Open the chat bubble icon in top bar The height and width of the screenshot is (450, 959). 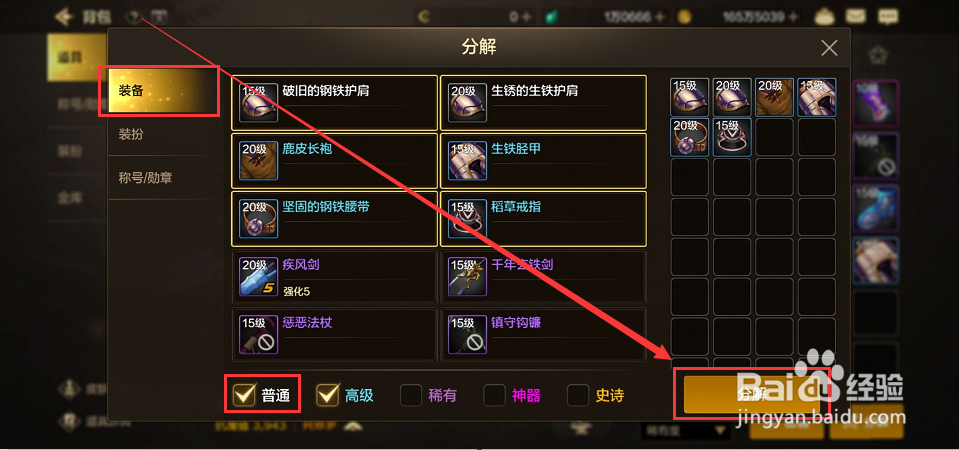point(887,16)
